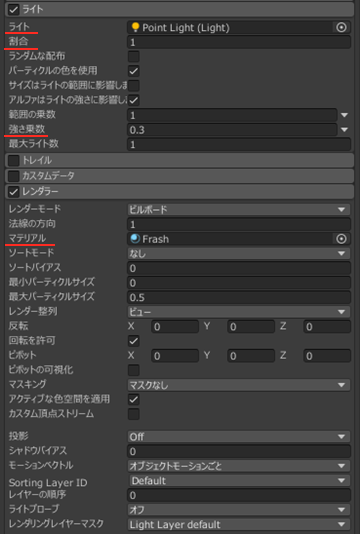Click the 強さ乗数 label
The width and height of the screenshot is (360, 534).
coord(27,129)
